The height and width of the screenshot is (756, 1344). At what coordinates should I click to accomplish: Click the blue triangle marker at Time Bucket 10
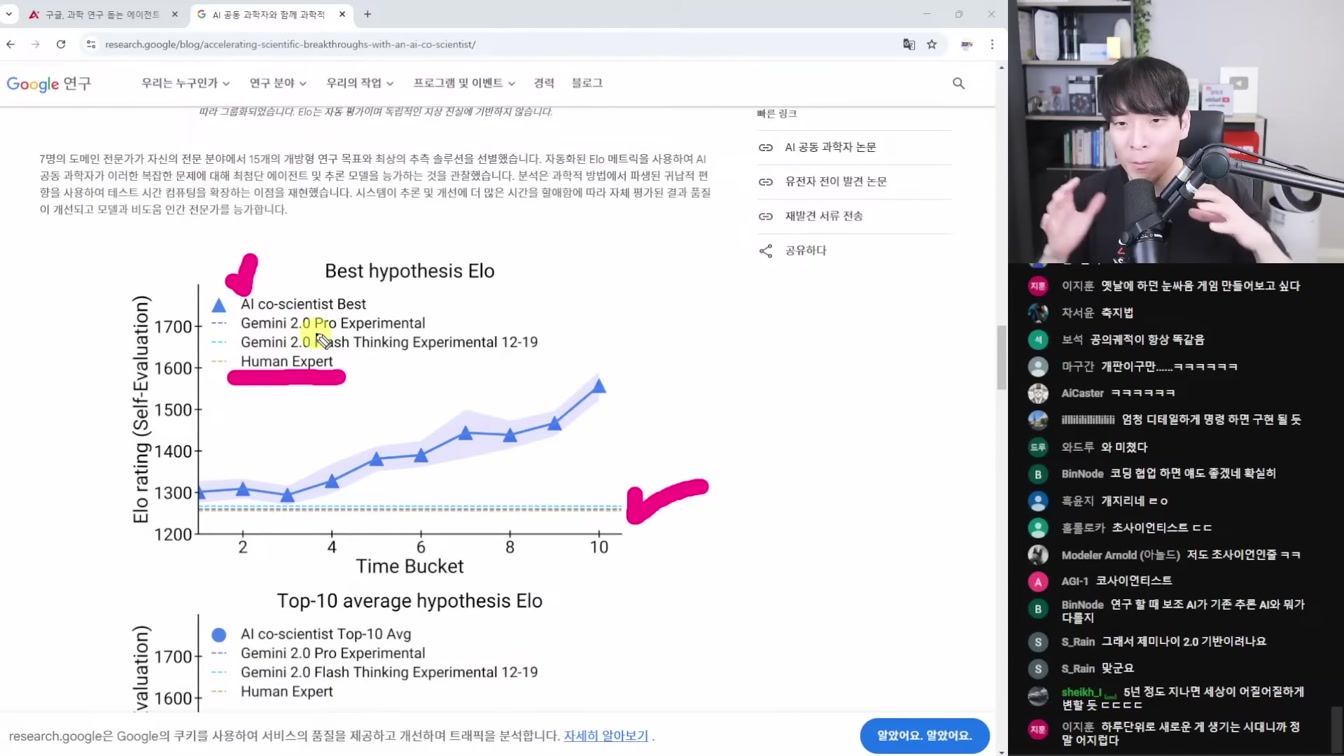point(599,385)
